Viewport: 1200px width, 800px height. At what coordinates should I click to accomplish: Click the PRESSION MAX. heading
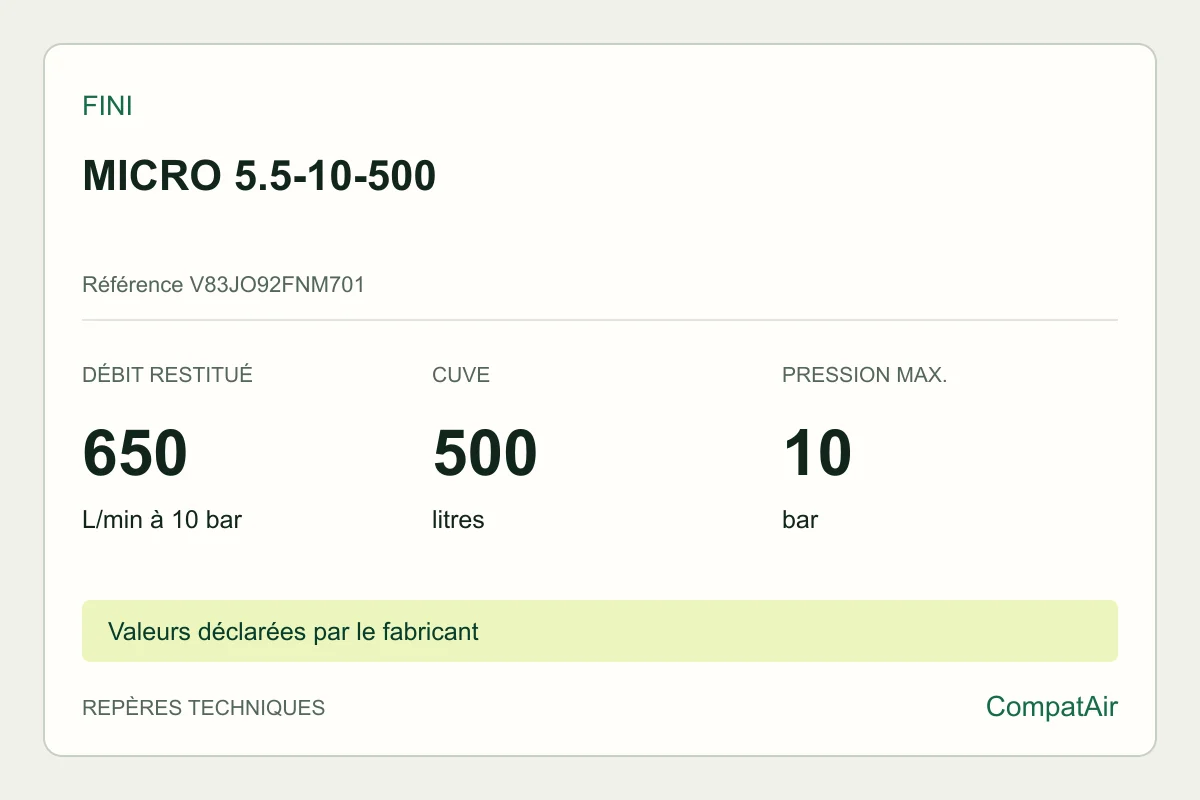pyautogui.click(x=864, y=375)
